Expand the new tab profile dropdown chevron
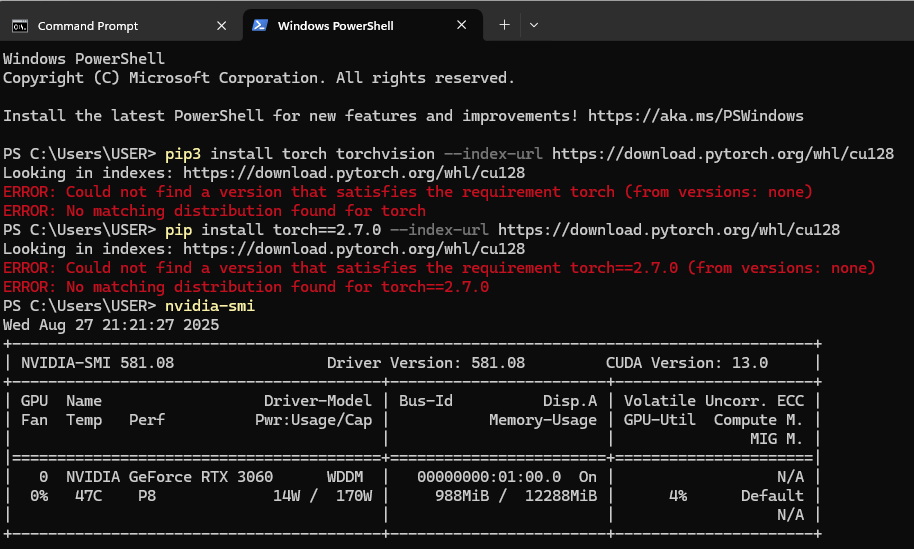The height and width of the screenshot is (549, 914). tap(534, 25)
